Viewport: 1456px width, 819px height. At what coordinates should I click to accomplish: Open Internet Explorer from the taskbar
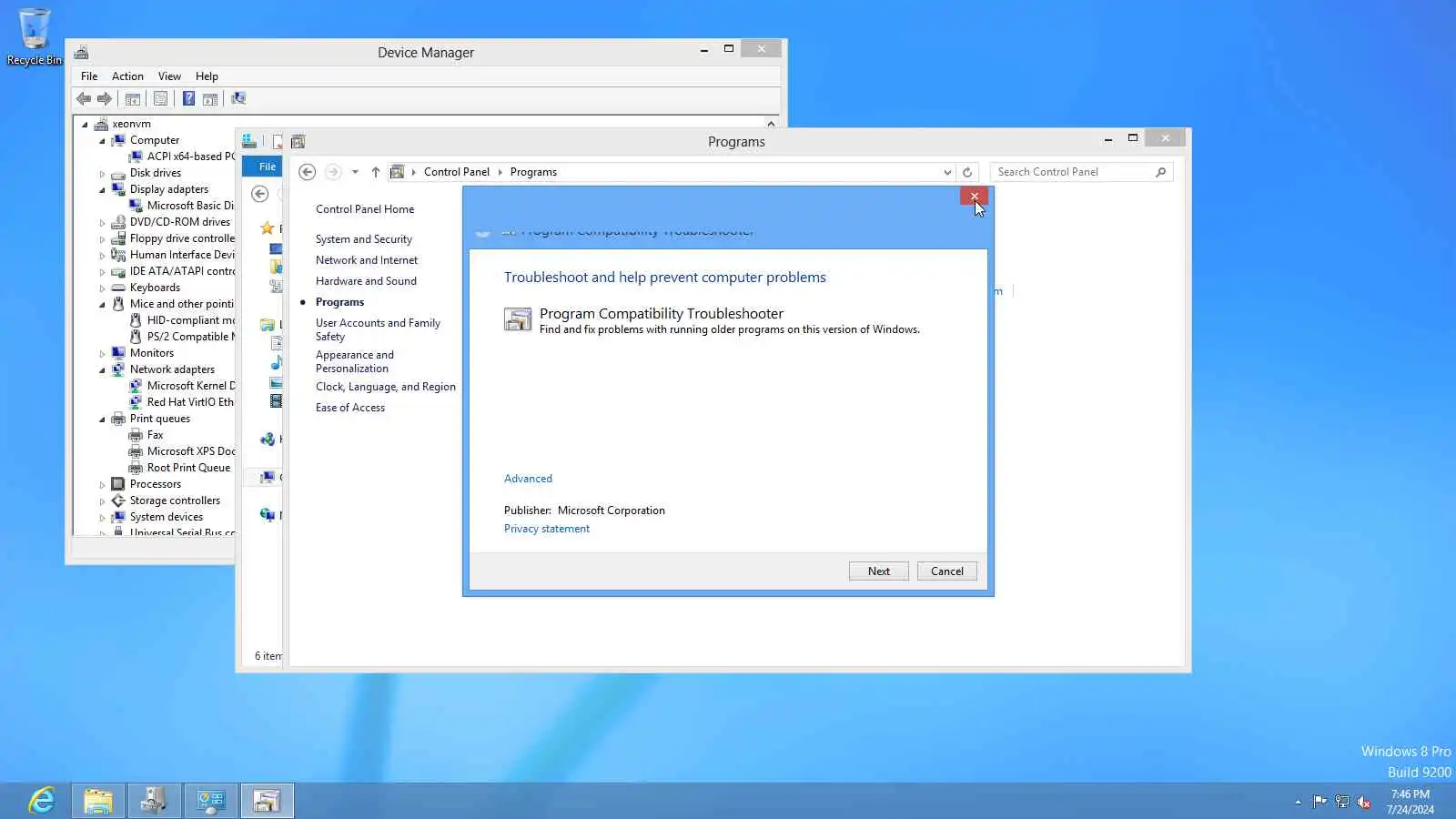pyautogui.click(x=42, y=801)
